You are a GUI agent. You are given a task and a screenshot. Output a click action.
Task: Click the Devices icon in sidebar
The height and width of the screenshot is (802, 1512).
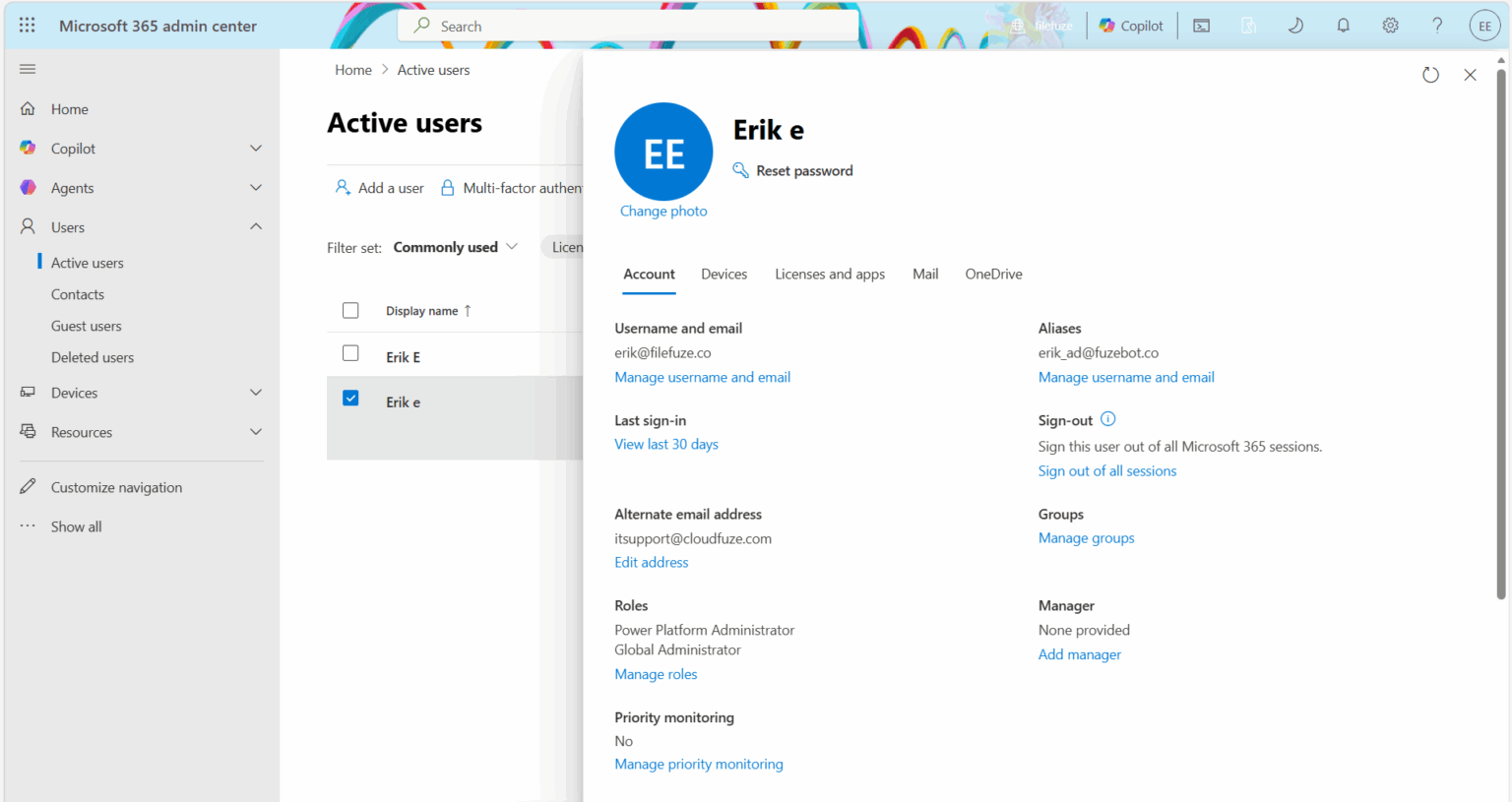pos(28,392)
